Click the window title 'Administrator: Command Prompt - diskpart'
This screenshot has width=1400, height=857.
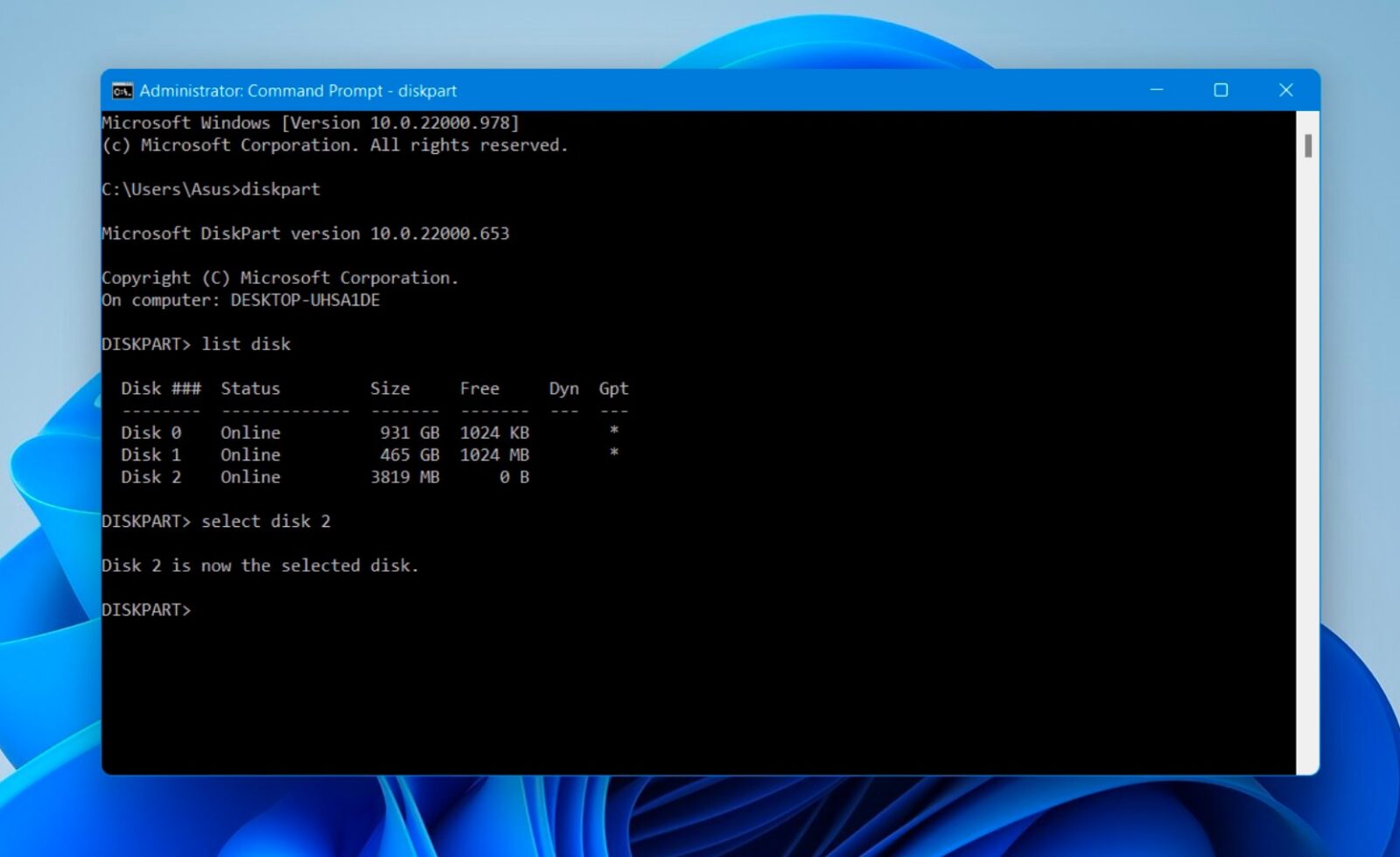[x=297, y=91]
